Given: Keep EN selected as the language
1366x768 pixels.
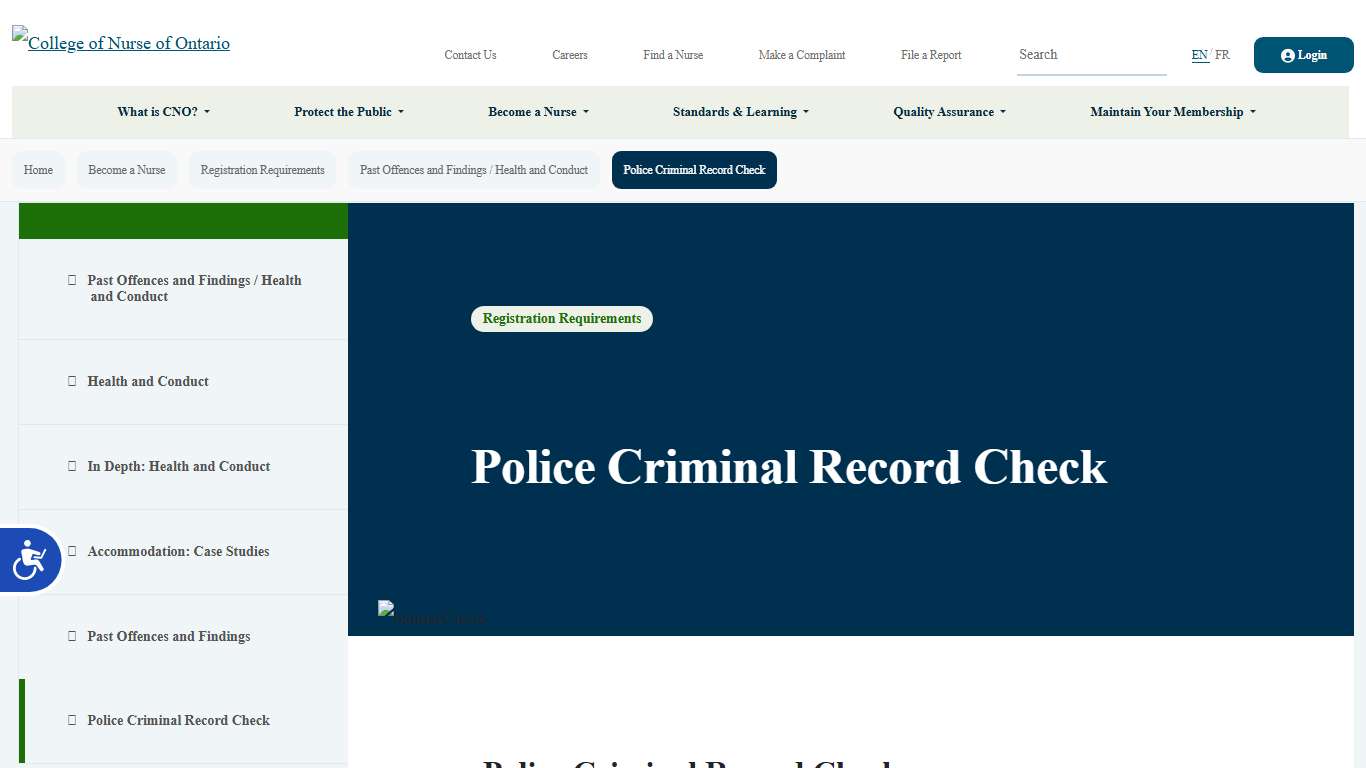Looking at the screenshot, I should click(x=1199, y=55).
